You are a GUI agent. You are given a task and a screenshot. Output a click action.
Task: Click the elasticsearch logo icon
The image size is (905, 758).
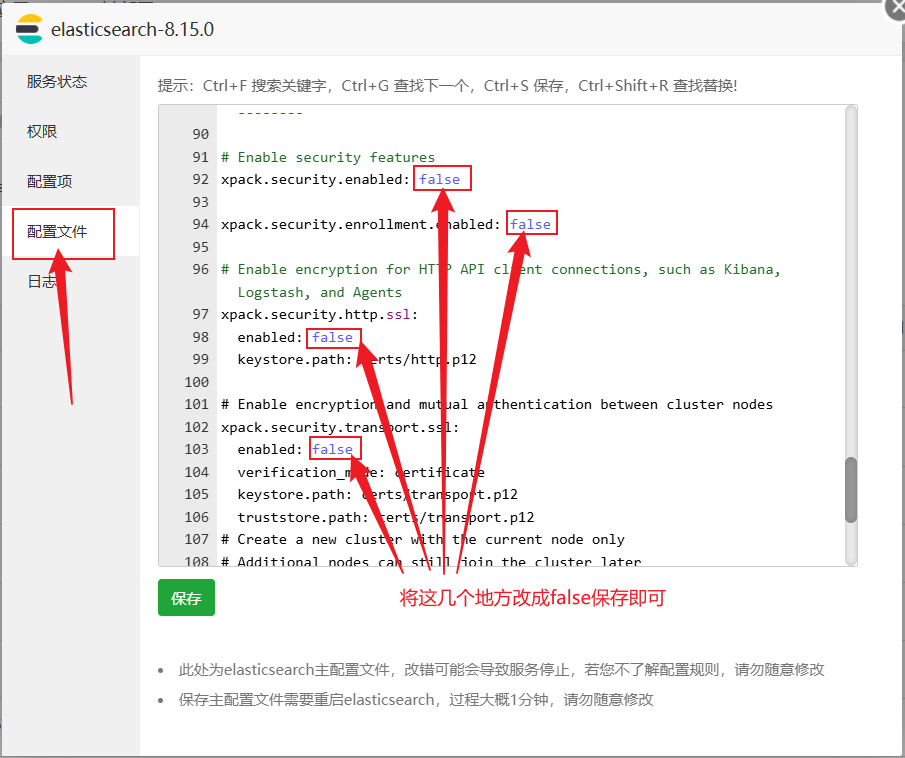click(29, 29)
